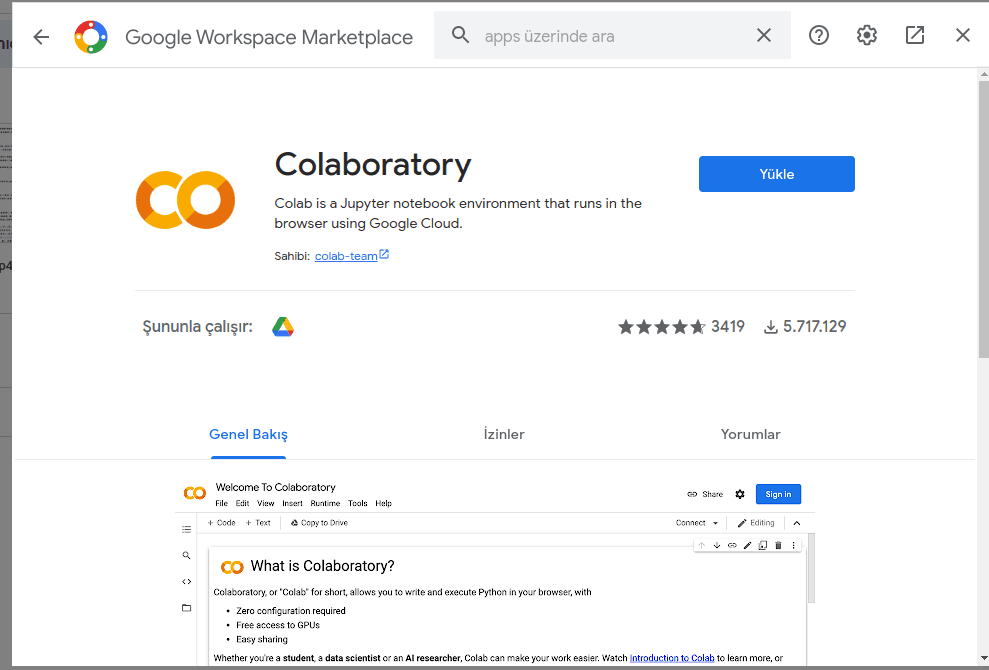The height and width of the screenshot is (670, 989).
Task: Open the colab-team owner link
Action: coord(346,256)
